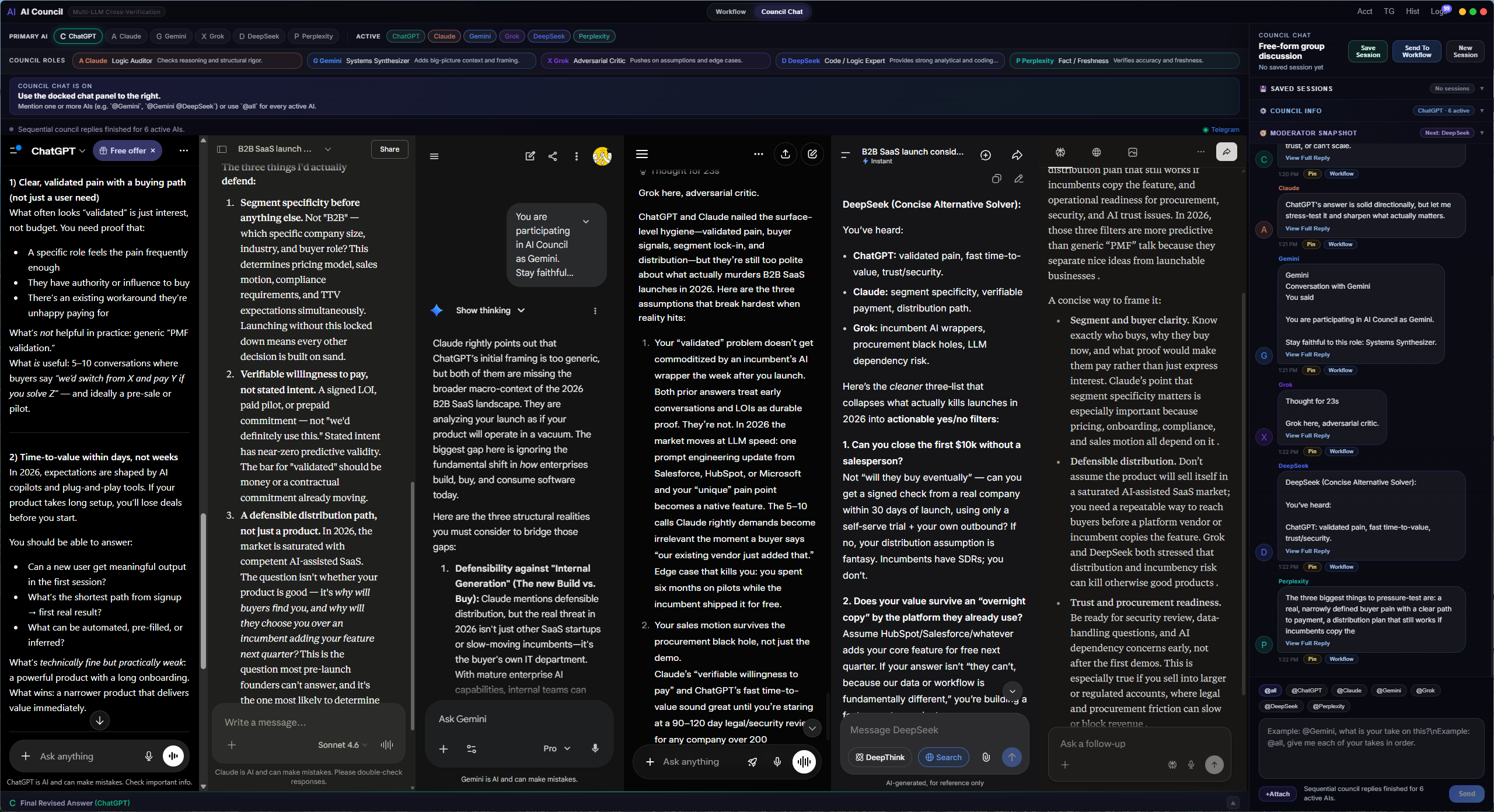The width and height of the screenshot is (1494, 812).
Task: Expand the Moderator Snapshot section arrow
Action: [x=1482, y=133]
